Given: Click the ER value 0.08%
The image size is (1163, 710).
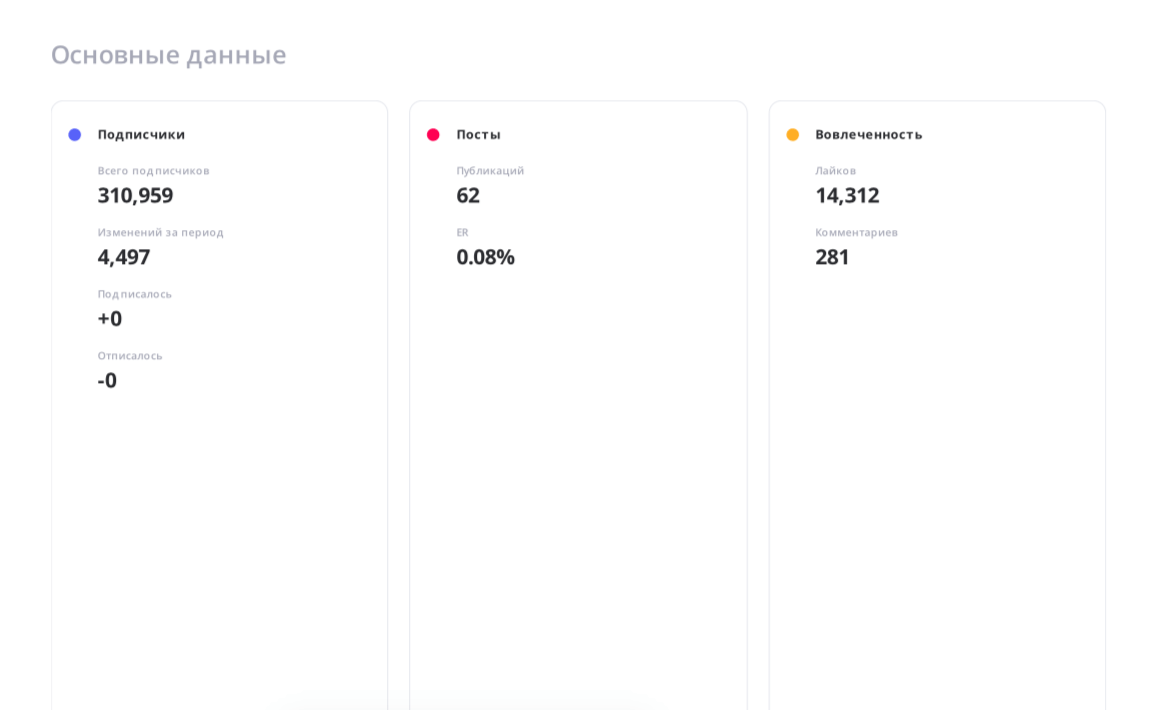Looking at the screenshot, I should tap(485, 257).
